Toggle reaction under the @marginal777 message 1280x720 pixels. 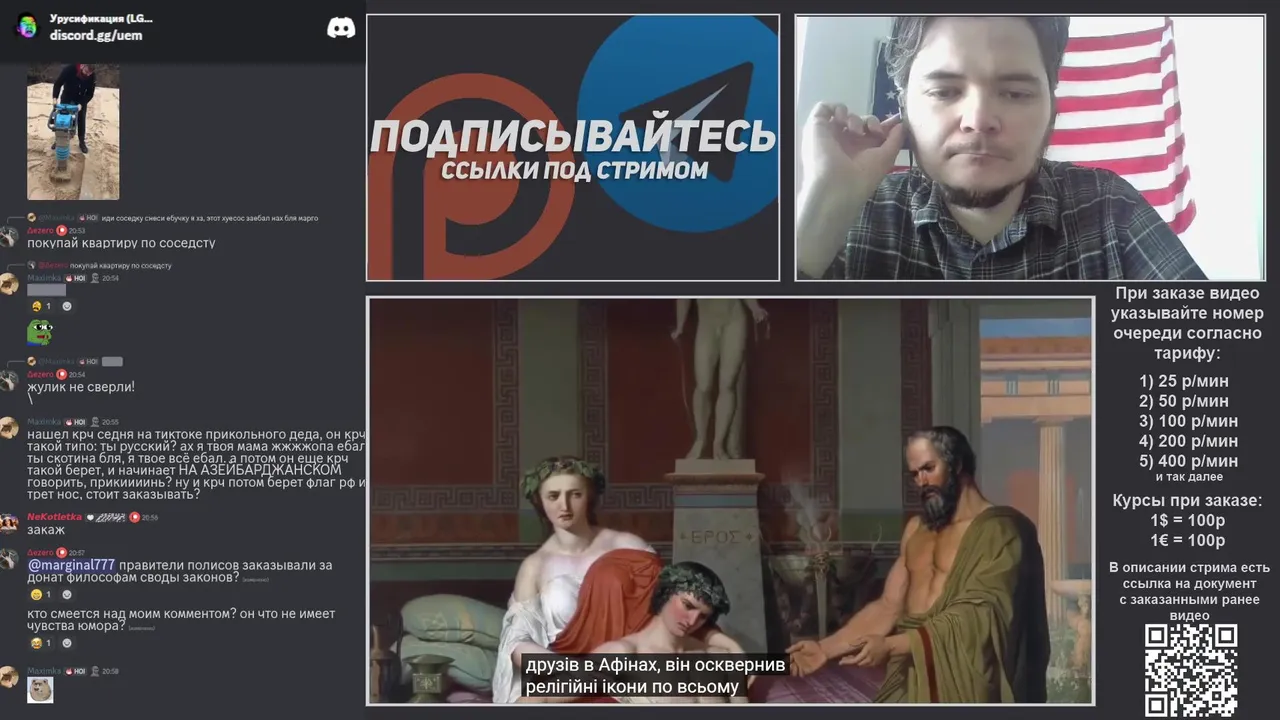pyautogui.click(x=42, y=594)
